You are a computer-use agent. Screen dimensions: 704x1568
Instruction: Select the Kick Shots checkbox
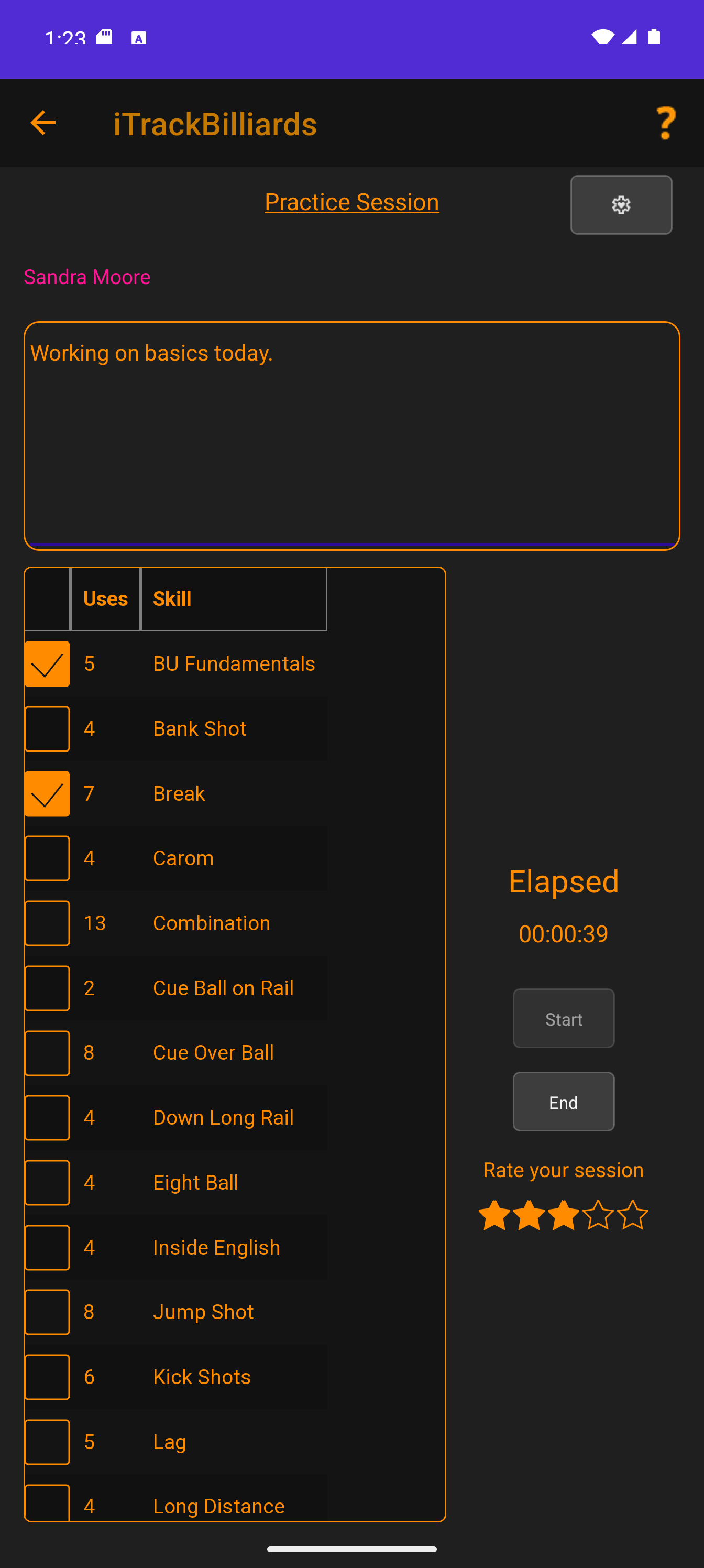click(x=47, y=1377)
